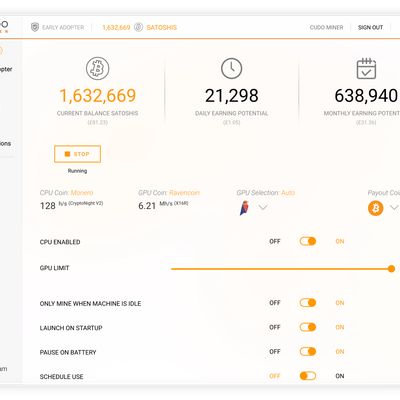
Task: Click the GPU LIMIT label
Action: [x=54, y=268]
